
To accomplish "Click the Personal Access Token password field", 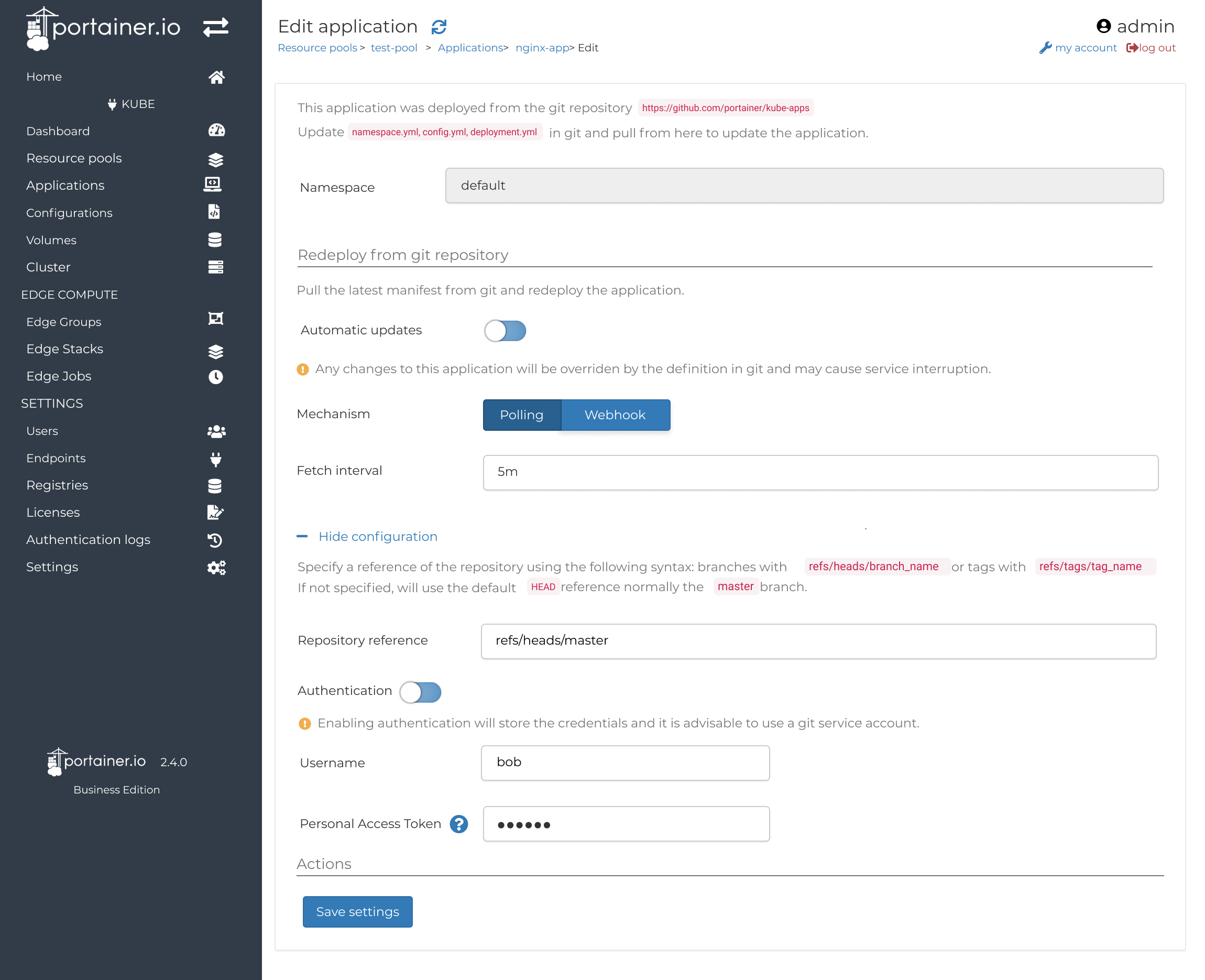I will 627,824.
